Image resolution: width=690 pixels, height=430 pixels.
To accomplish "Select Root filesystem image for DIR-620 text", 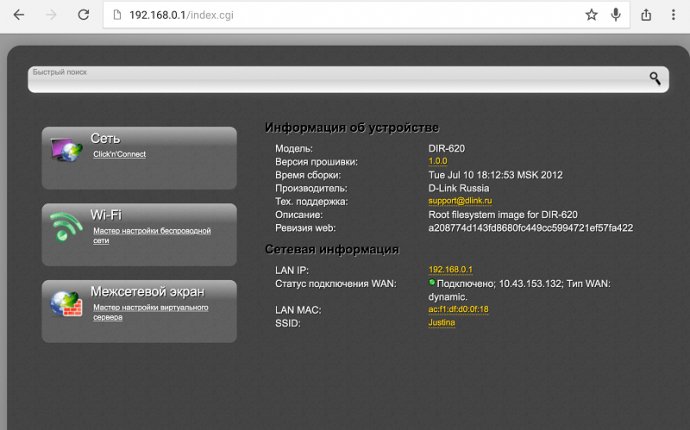I will pyautogui.click(x=503, y=214).
